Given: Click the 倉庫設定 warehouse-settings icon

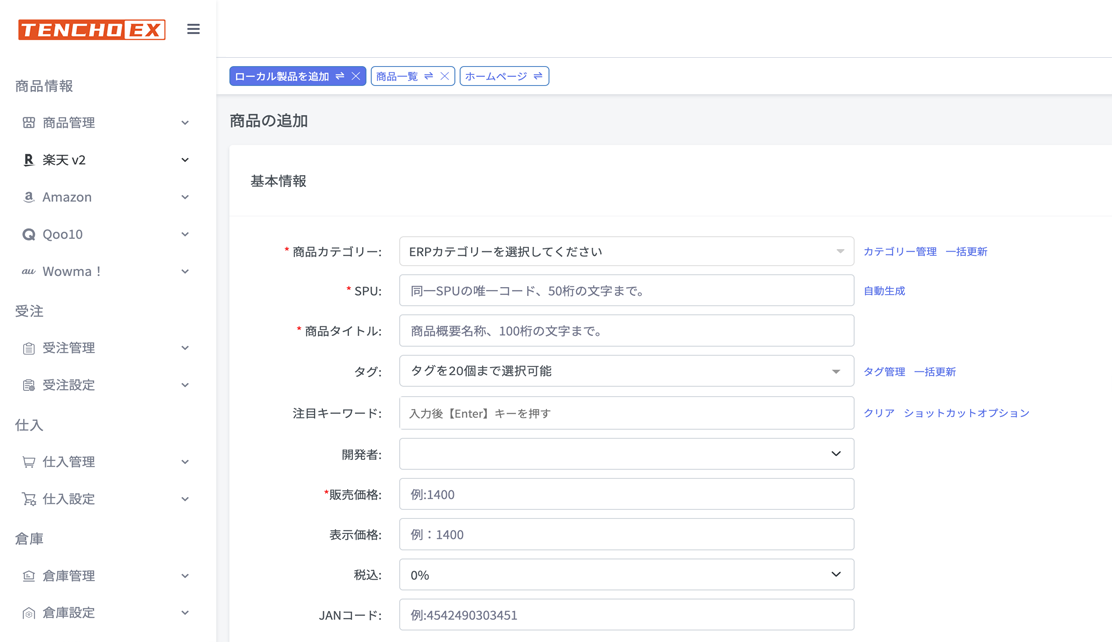Looking at the screenshot, I should point(28,613).
